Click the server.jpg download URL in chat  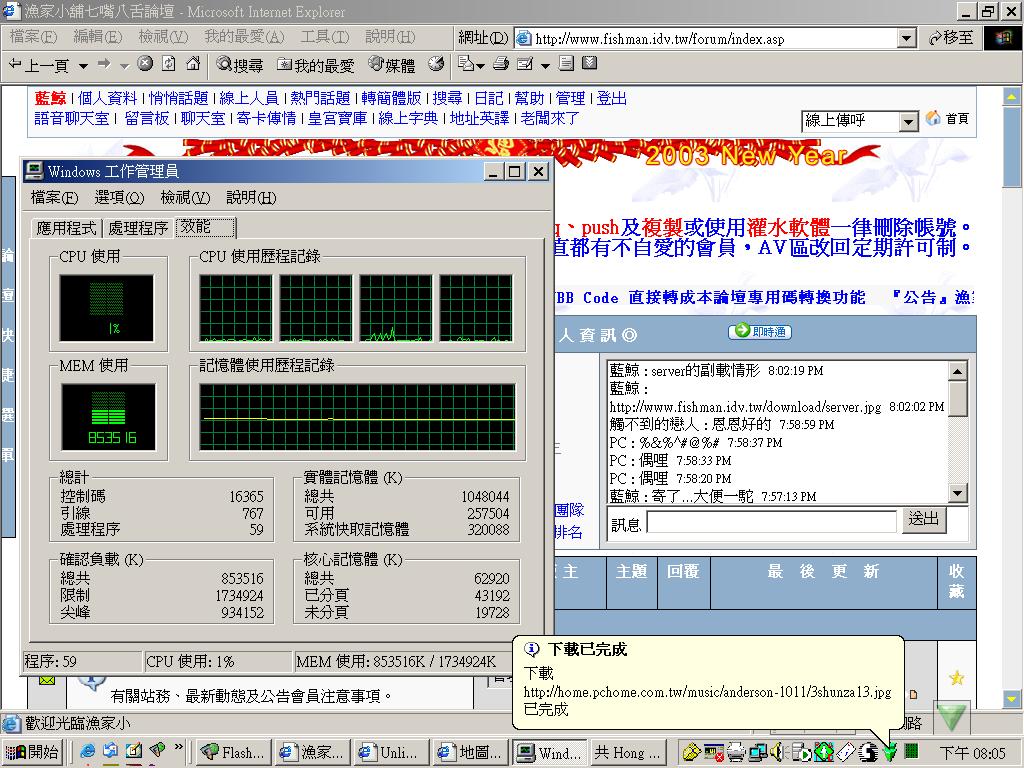tap(745, 407)
